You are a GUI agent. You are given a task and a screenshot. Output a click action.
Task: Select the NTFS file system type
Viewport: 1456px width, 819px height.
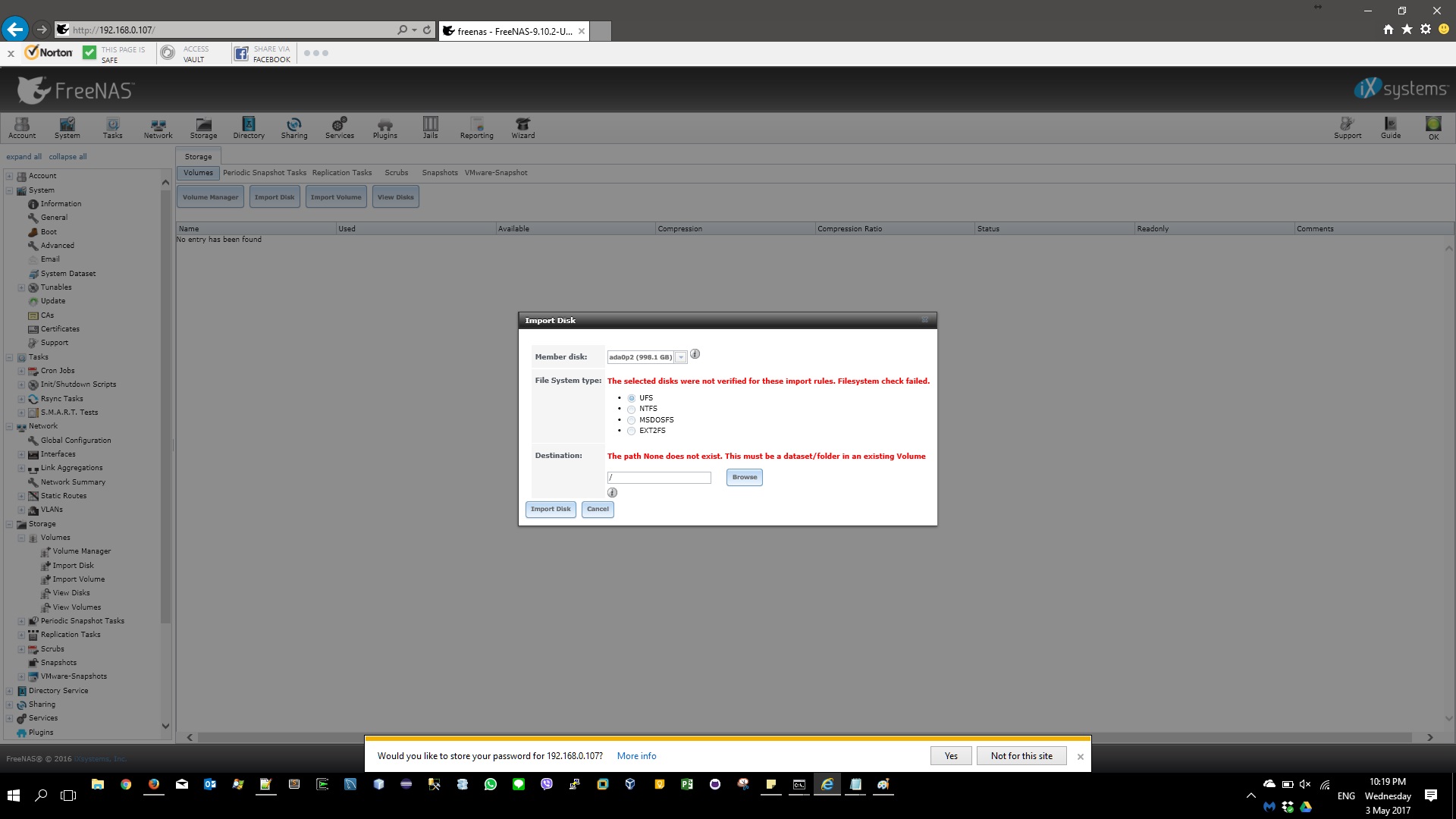pos(631,409)
